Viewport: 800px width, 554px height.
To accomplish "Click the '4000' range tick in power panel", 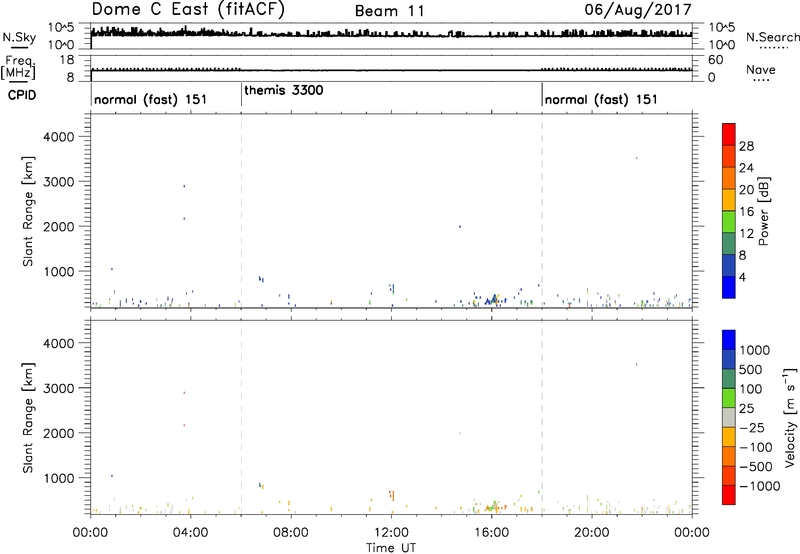I will [59, 137].
